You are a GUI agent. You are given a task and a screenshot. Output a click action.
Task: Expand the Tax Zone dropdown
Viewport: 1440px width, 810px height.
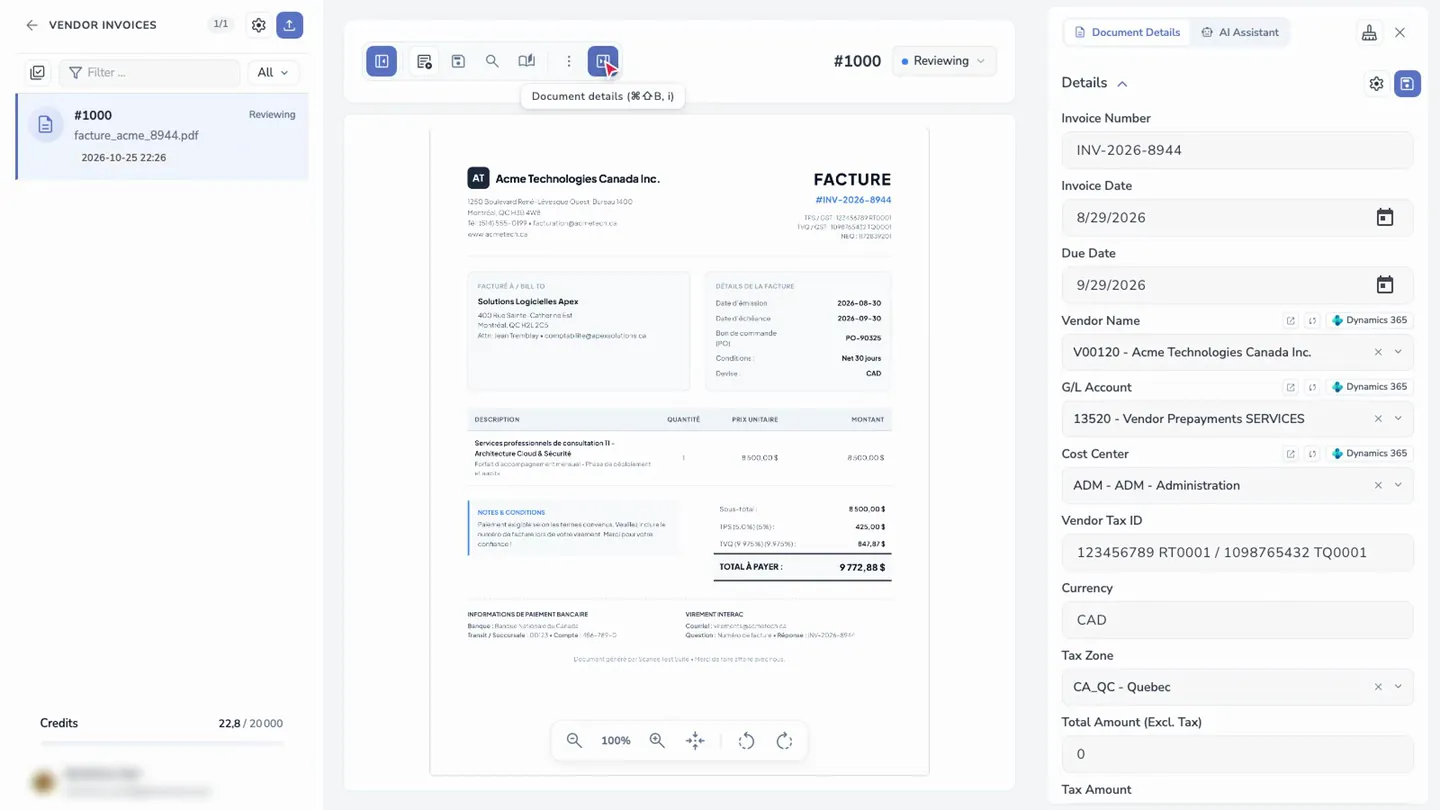(x=1398, y=687)
